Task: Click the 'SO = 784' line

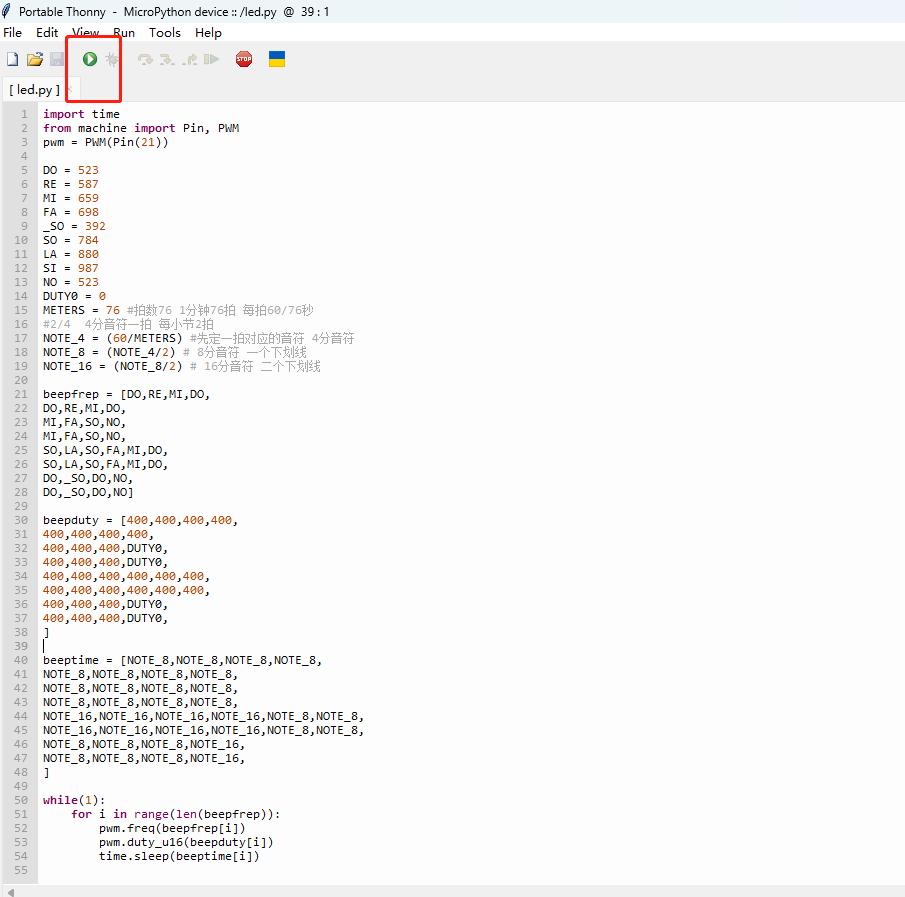Action: pyautogui.click(x=71, y=240)
